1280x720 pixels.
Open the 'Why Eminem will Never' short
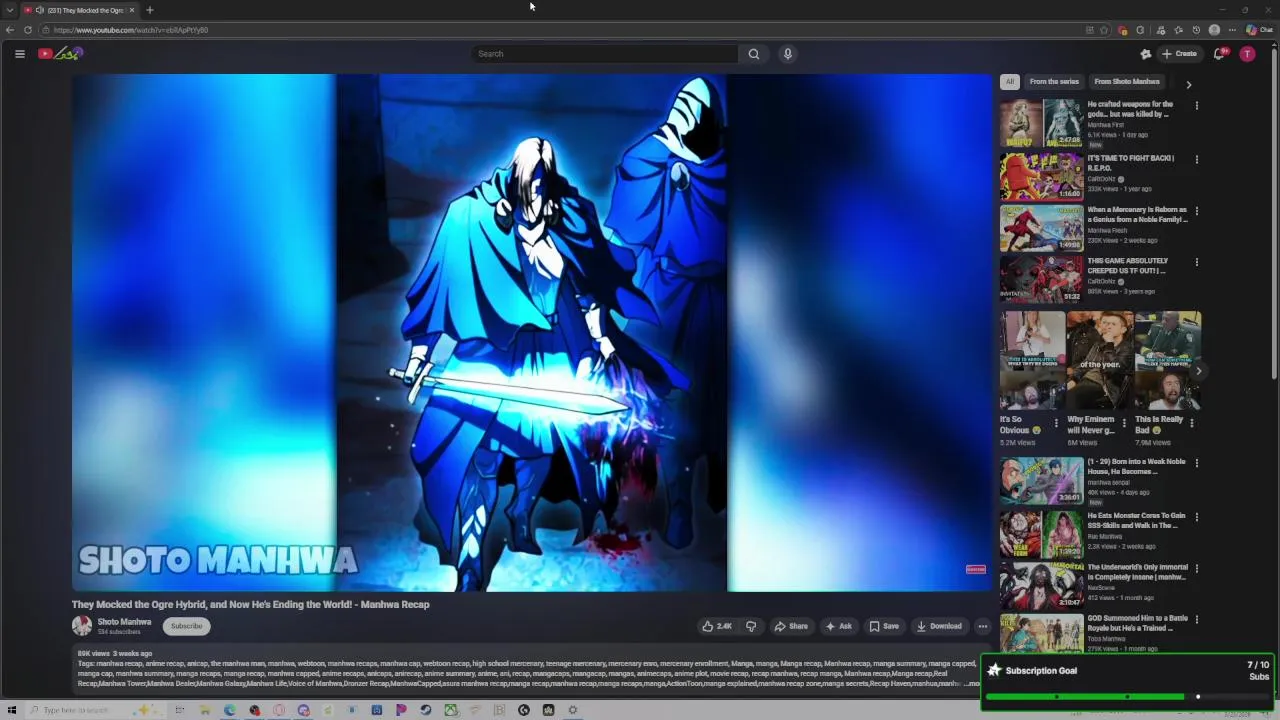1099,360
